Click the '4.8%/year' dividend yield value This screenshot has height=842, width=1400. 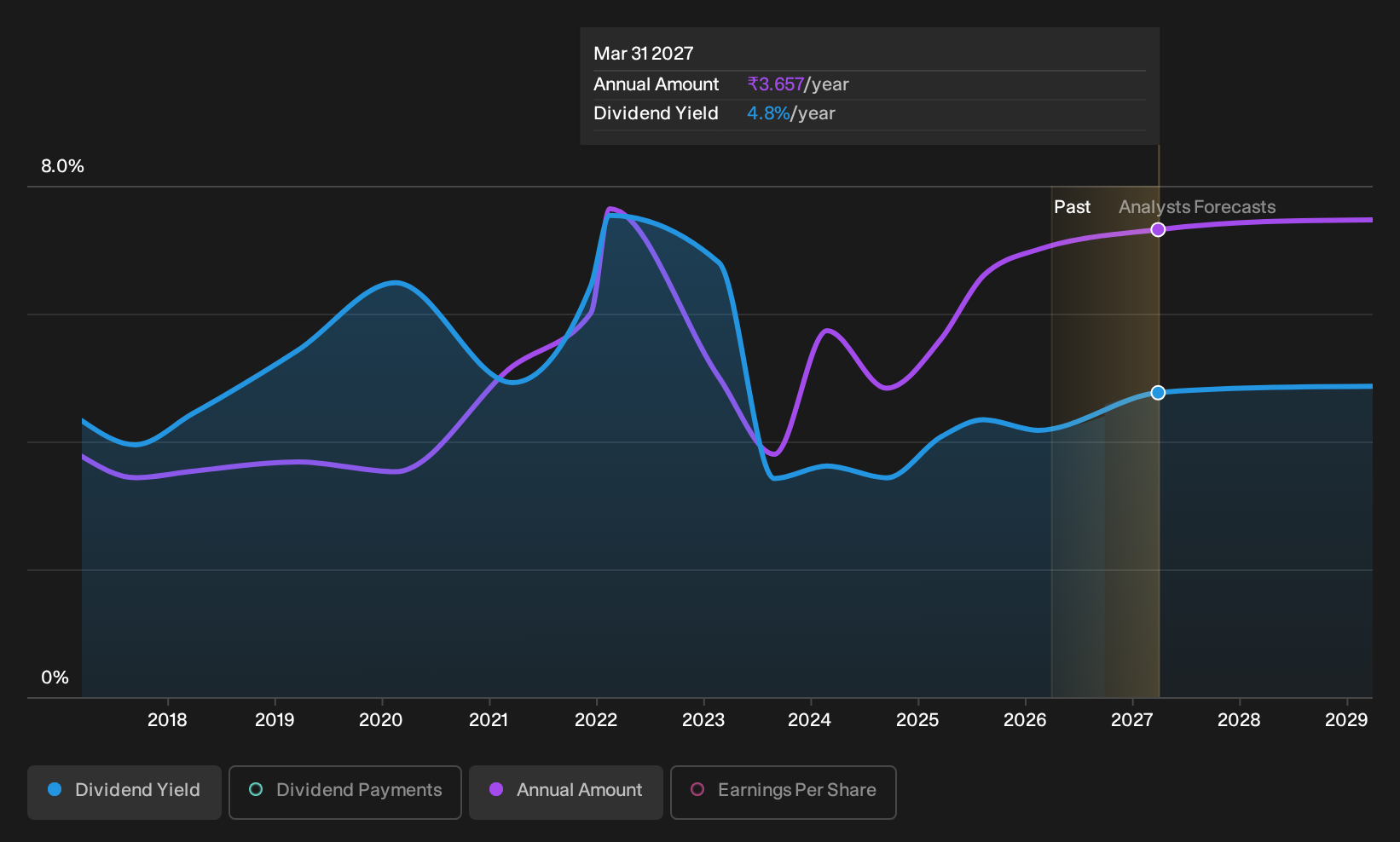pyautogui.click(x=791, y=113)
